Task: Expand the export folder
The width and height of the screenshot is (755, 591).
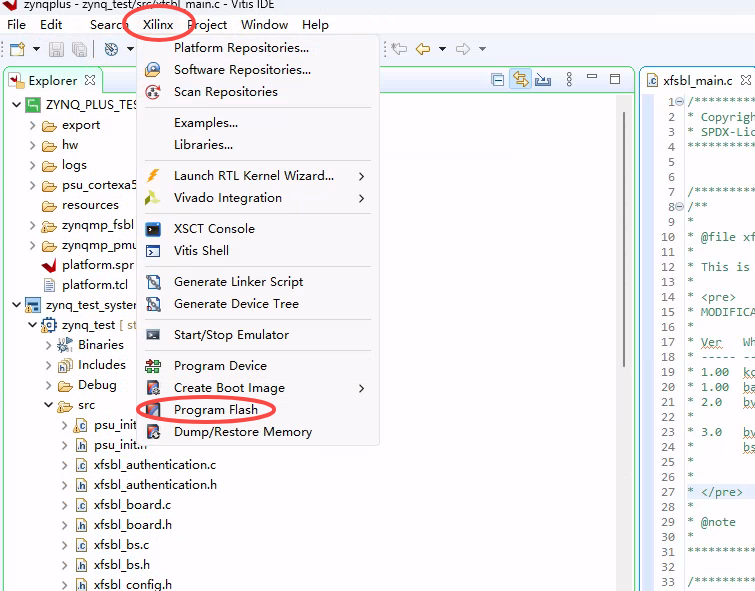Action: pyautogui.click(x=32, y=125)
